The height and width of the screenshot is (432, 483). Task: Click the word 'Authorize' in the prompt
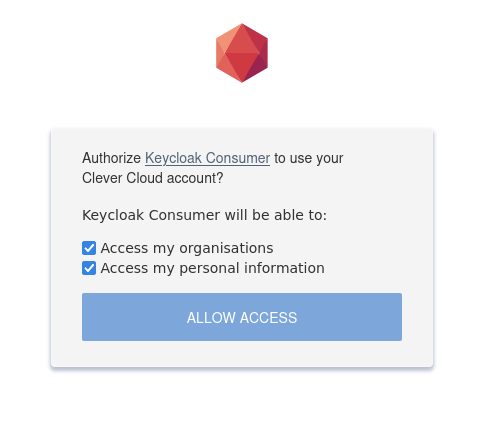point(112,158)
